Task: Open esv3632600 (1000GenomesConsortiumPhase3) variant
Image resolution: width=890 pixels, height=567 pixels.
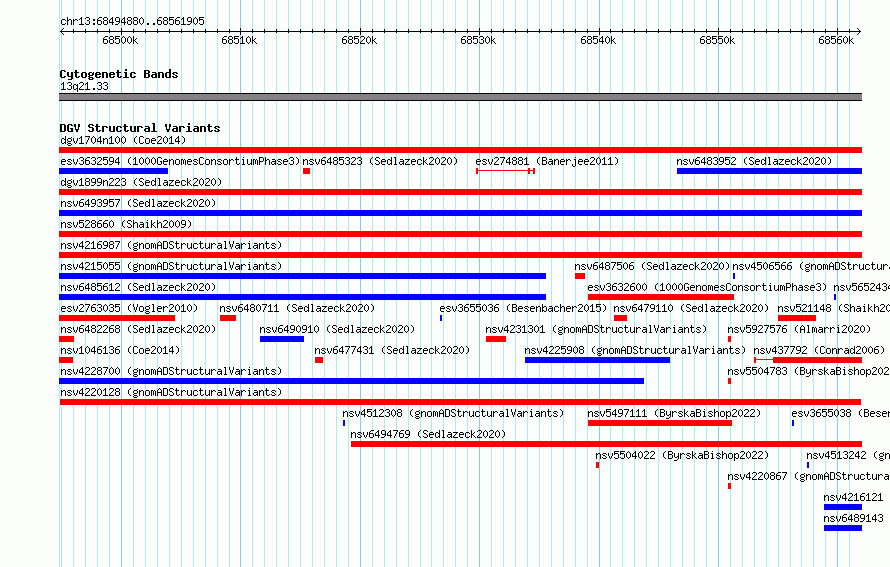Action: (x=707, y=287)
